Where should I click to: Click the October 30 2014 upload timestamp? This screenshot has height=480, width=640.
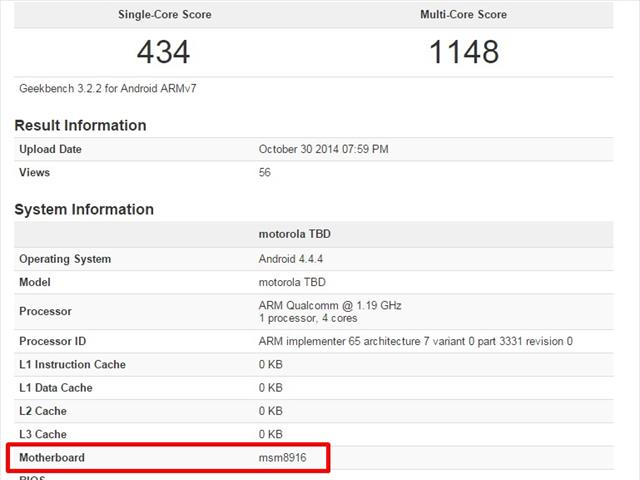pyautogui.click(x=323, y=149)
